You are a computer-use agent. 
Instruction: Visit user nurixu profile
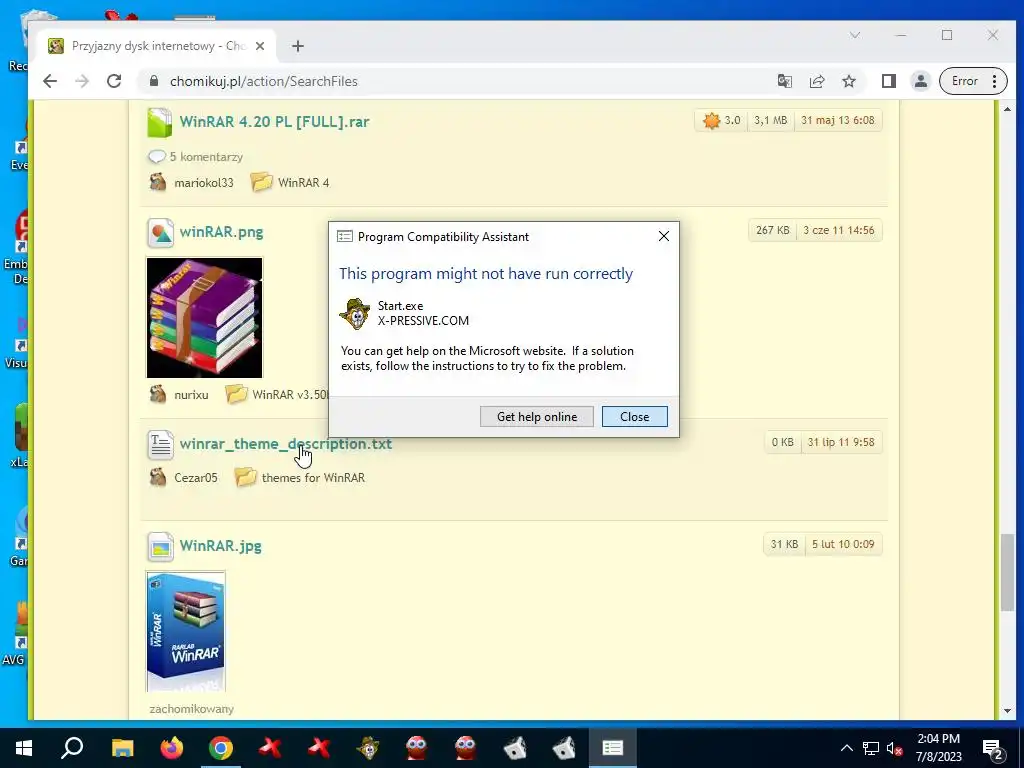click(x=191, y=394)
